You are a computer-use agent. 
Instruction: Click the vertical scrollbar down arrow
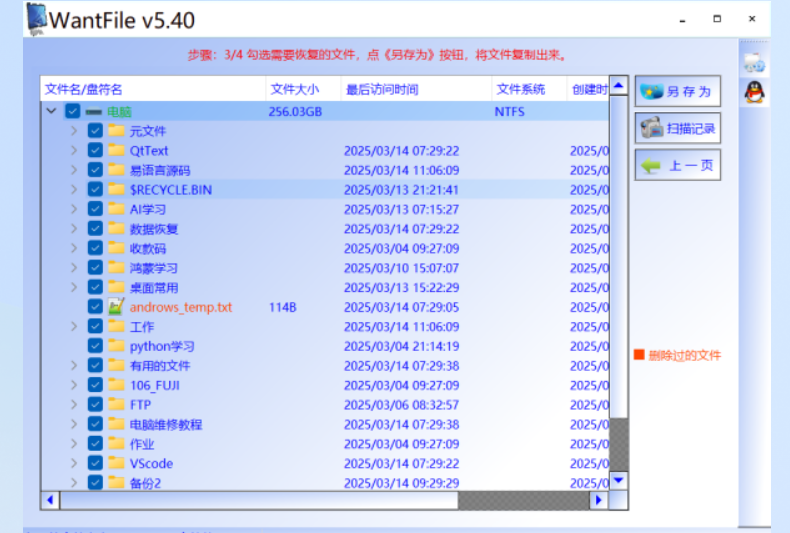(619, 480)
